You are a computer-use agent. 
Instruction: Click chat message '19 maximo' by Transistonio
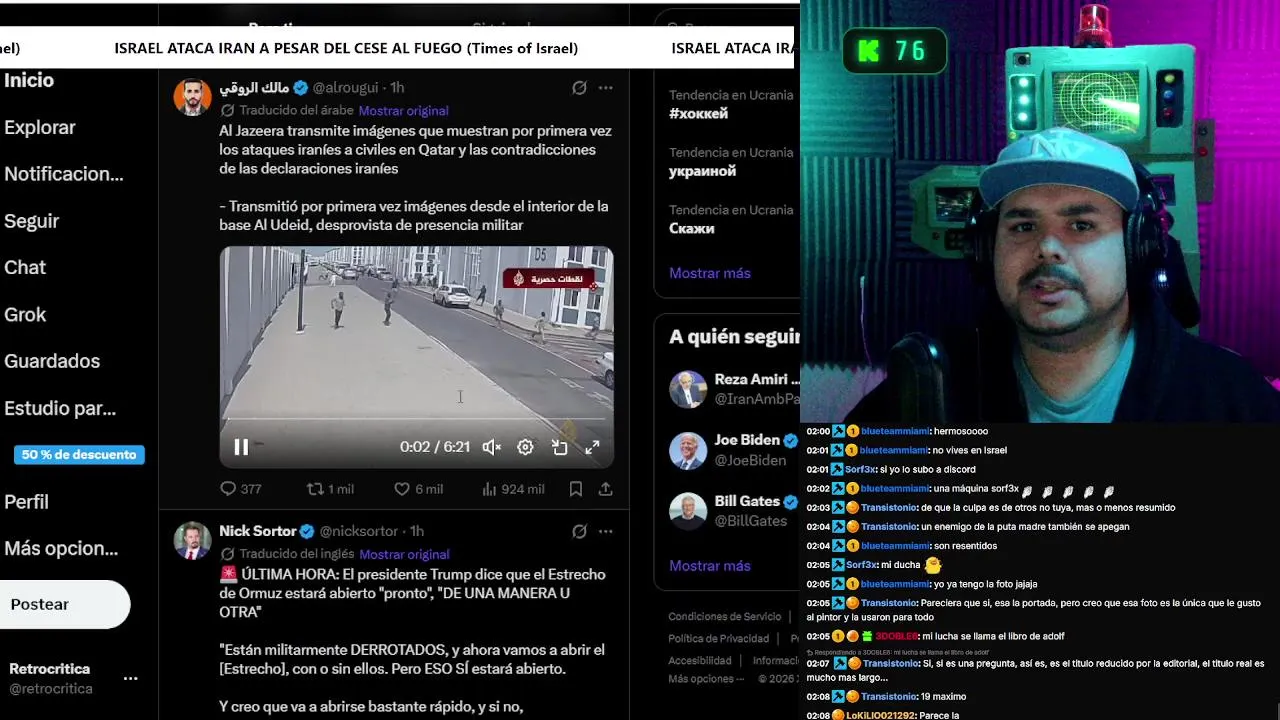[946, 696]
